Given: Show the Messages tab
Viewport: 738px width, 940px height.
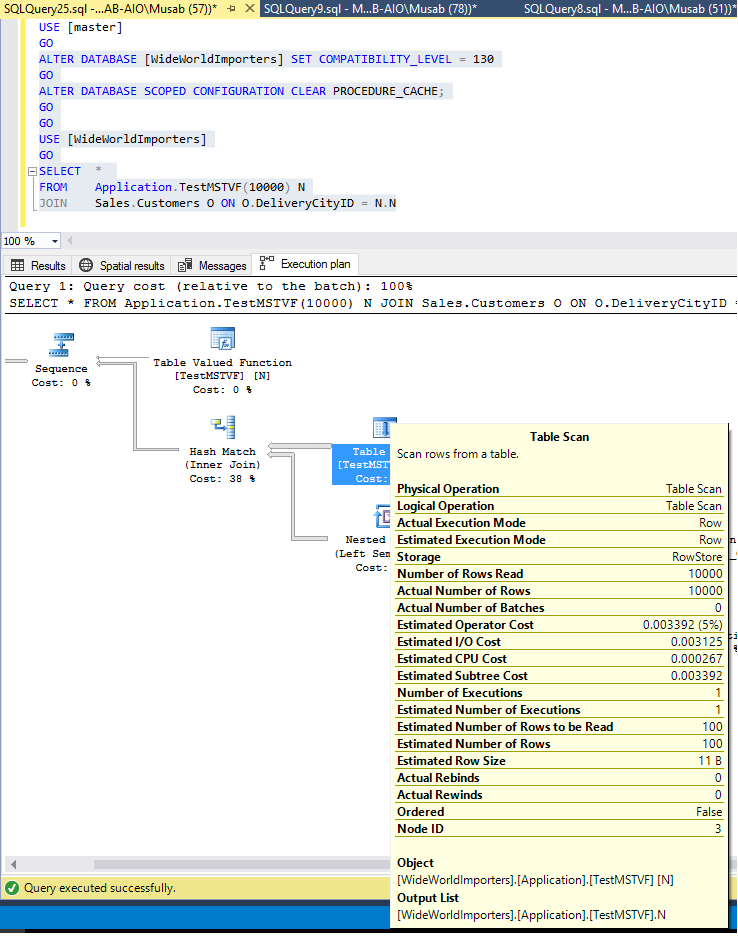Looking at the screenshot, I should (x=213, y=265).
